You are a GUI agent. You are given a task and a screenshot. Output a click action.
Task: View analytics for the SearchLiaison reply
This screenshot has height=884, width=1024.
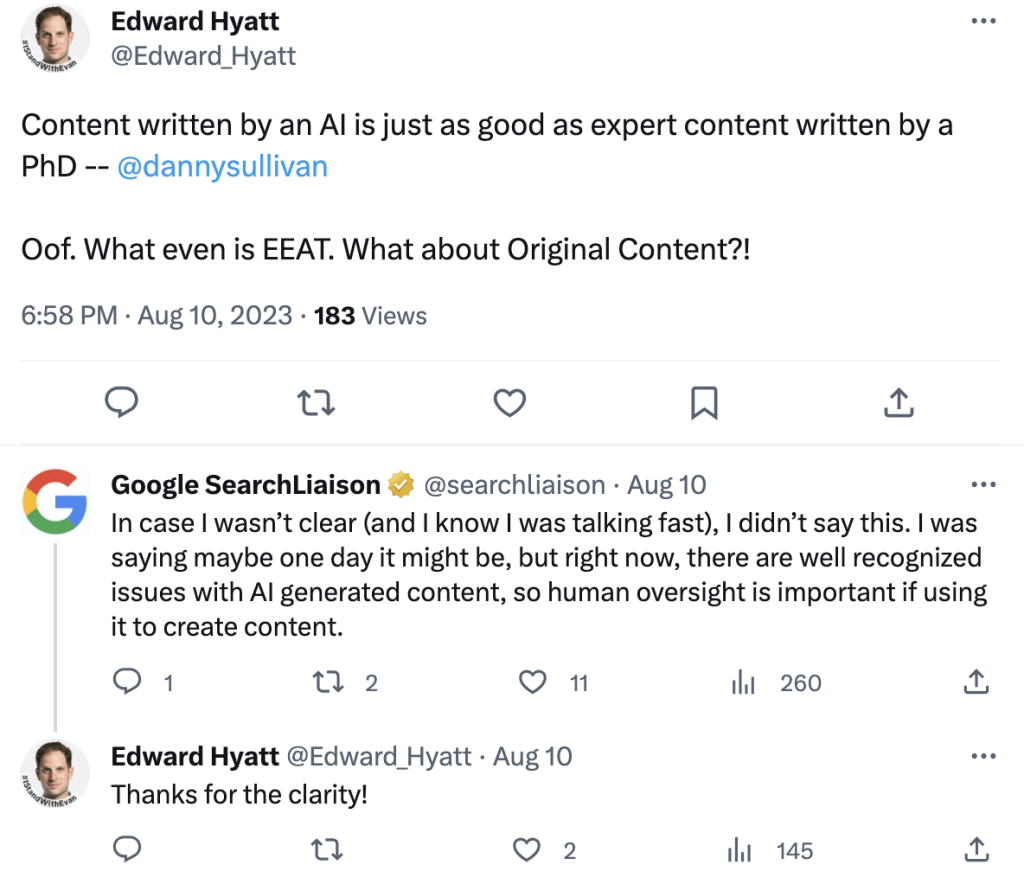click(743, 683)
